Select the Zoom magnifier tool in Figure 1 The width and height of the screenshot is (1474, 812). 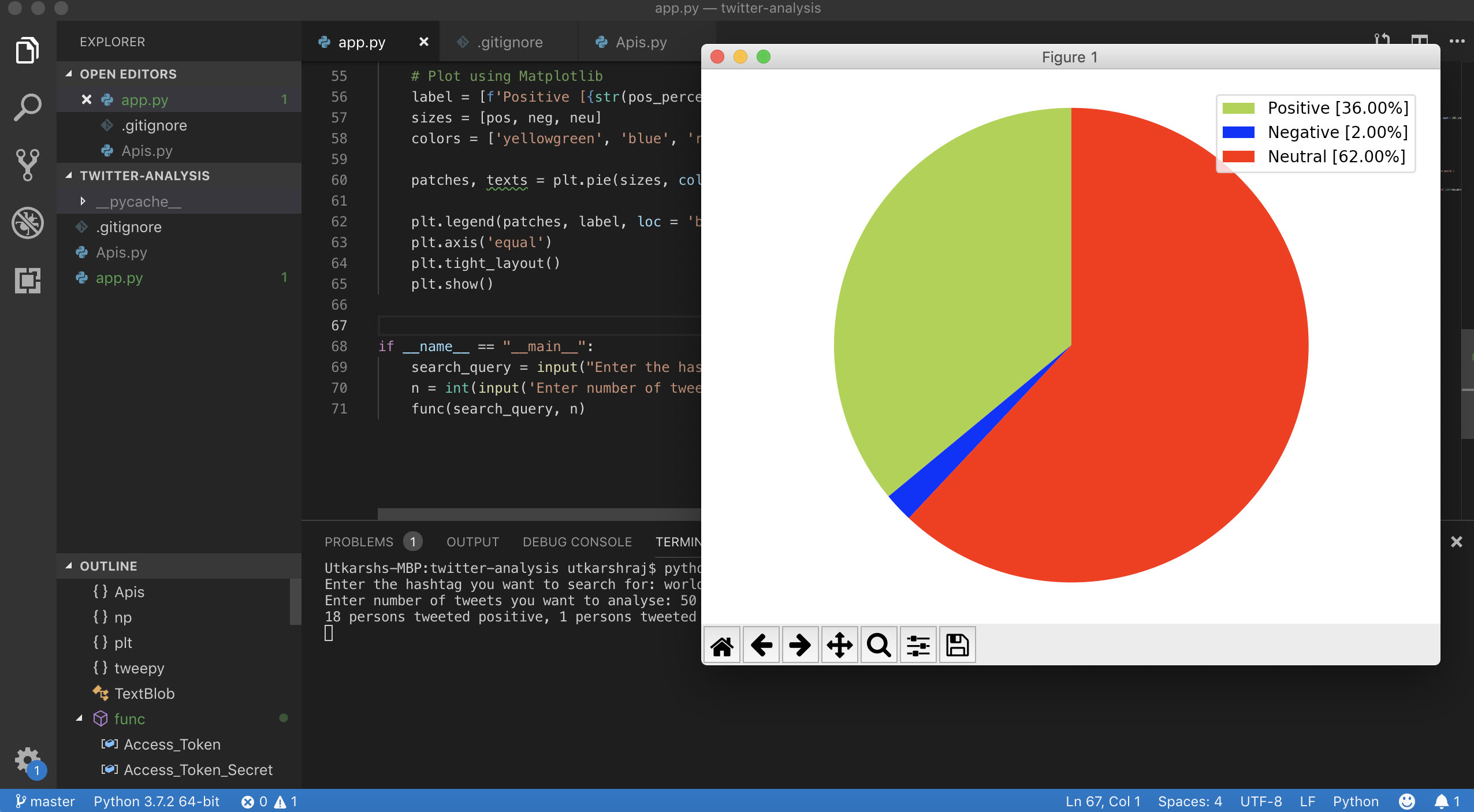coord(879,645)
